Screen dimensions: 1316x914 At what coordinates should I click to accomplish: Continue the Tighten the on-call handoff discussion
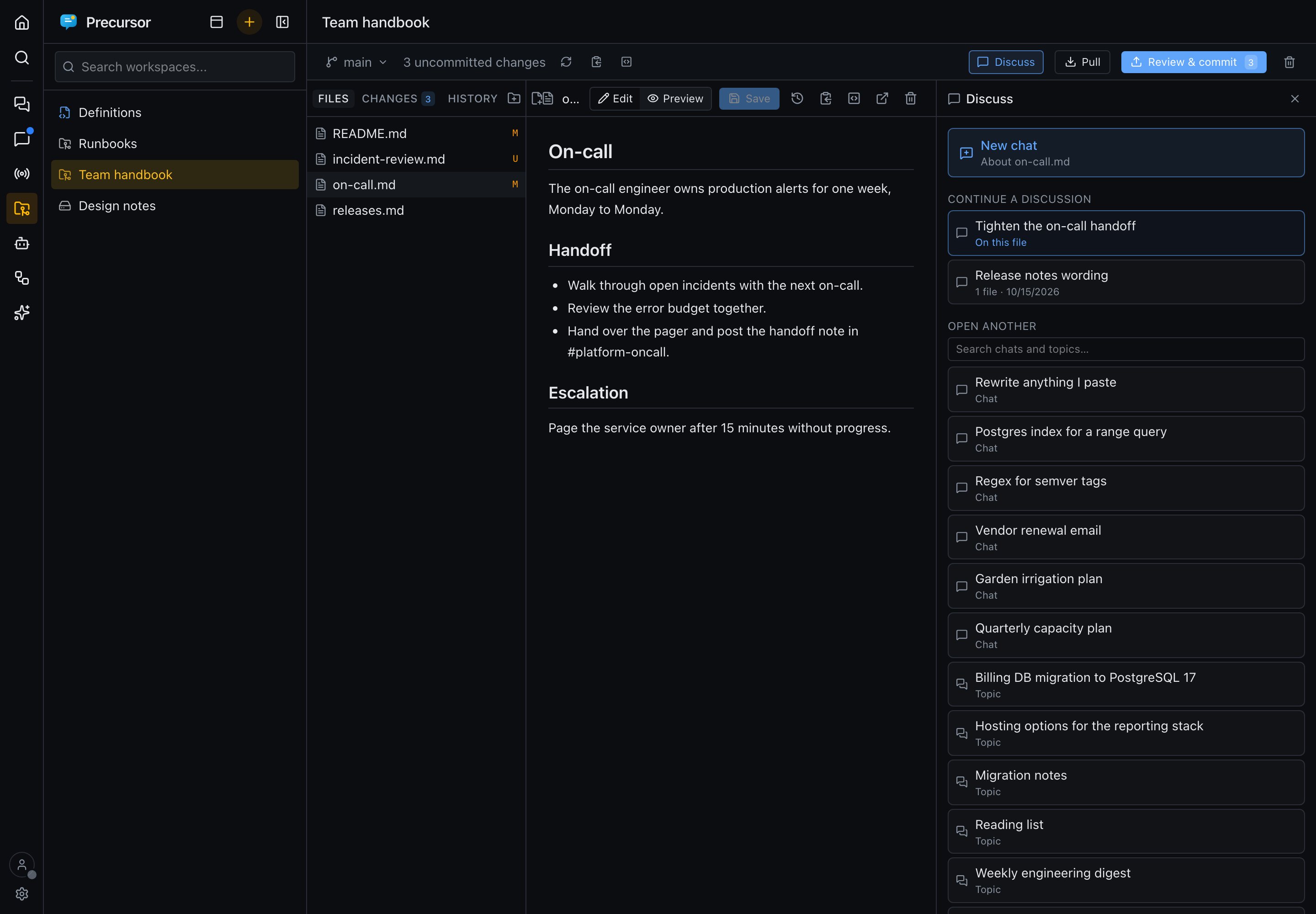(x=1126, y=233)
